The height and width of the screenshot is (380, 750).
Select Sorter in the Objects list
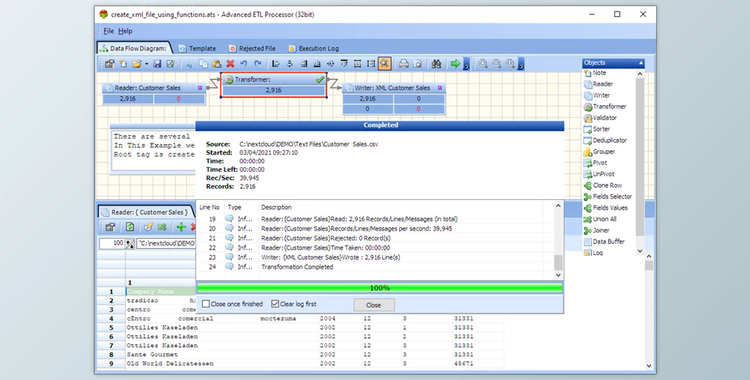[597, 129]
